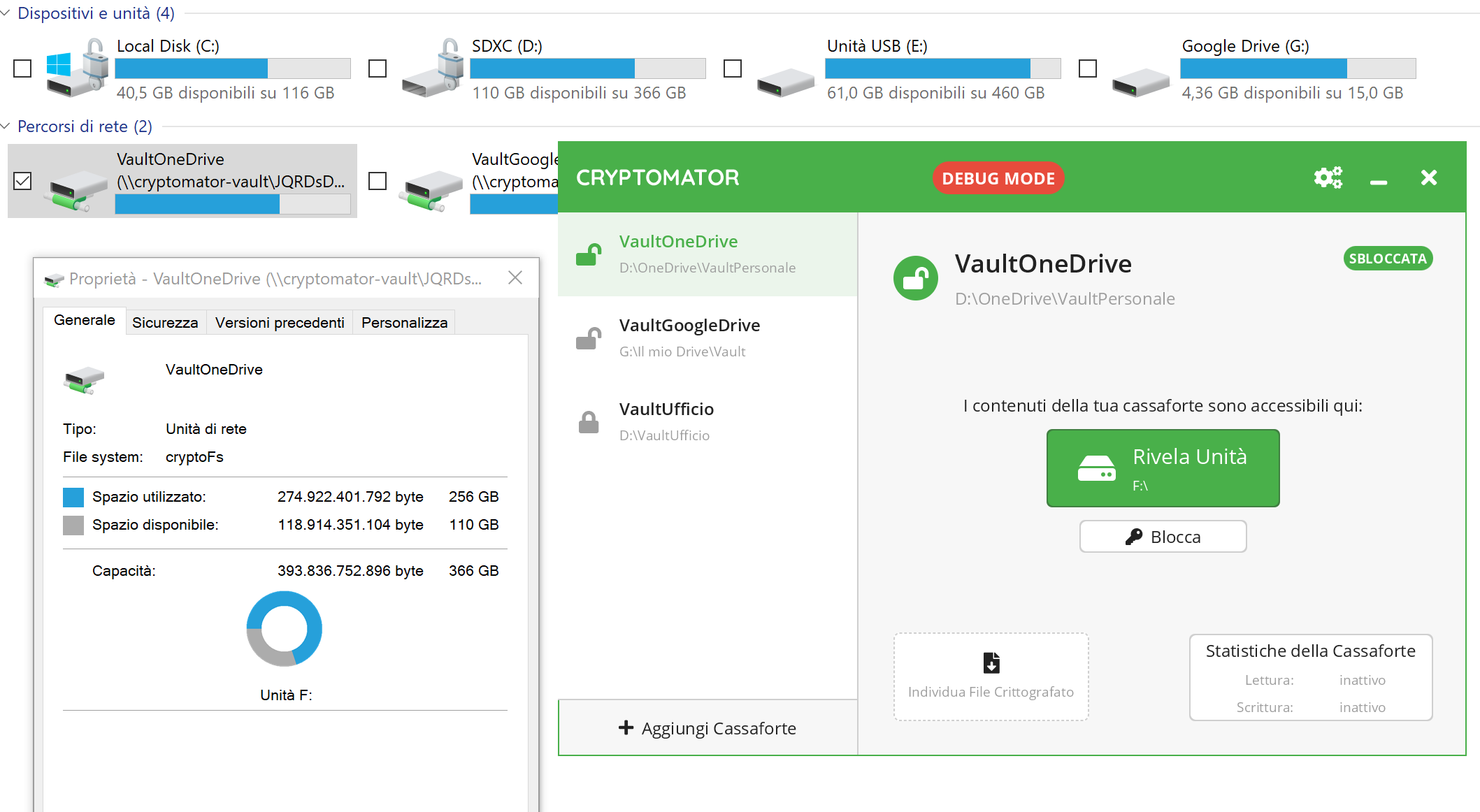Click the SDXC (D:) drive icon
Viewport: 1480px width, 812px height.
(432, 68)
